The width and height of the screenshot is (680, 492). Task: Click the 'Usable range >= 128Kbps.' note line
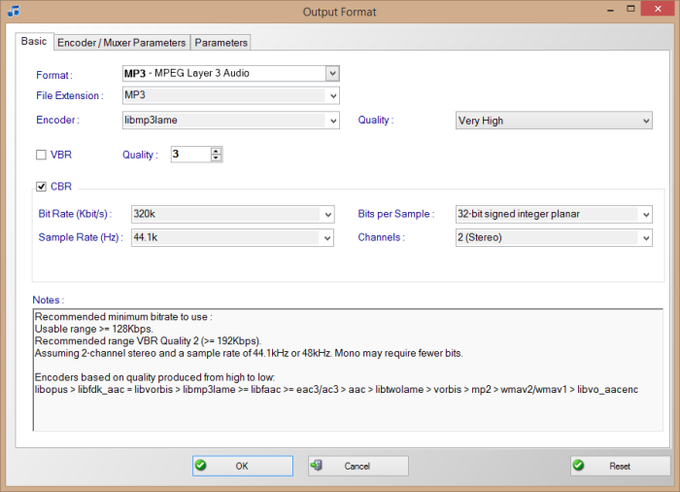94,329
